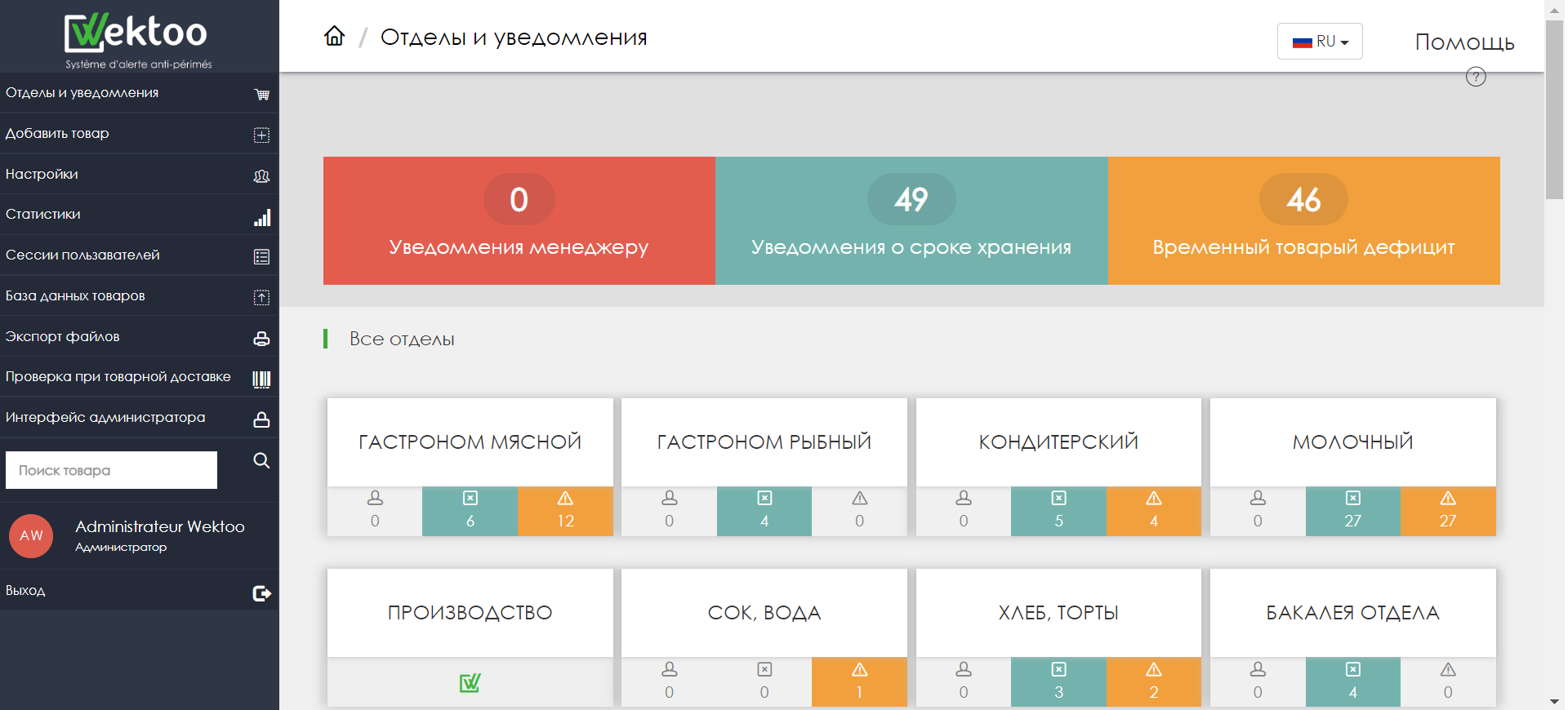Screen dimensions: 1568x710
Task: Click the red manager notifications tile
Action: pyautogui.click(x=519, y=221)
